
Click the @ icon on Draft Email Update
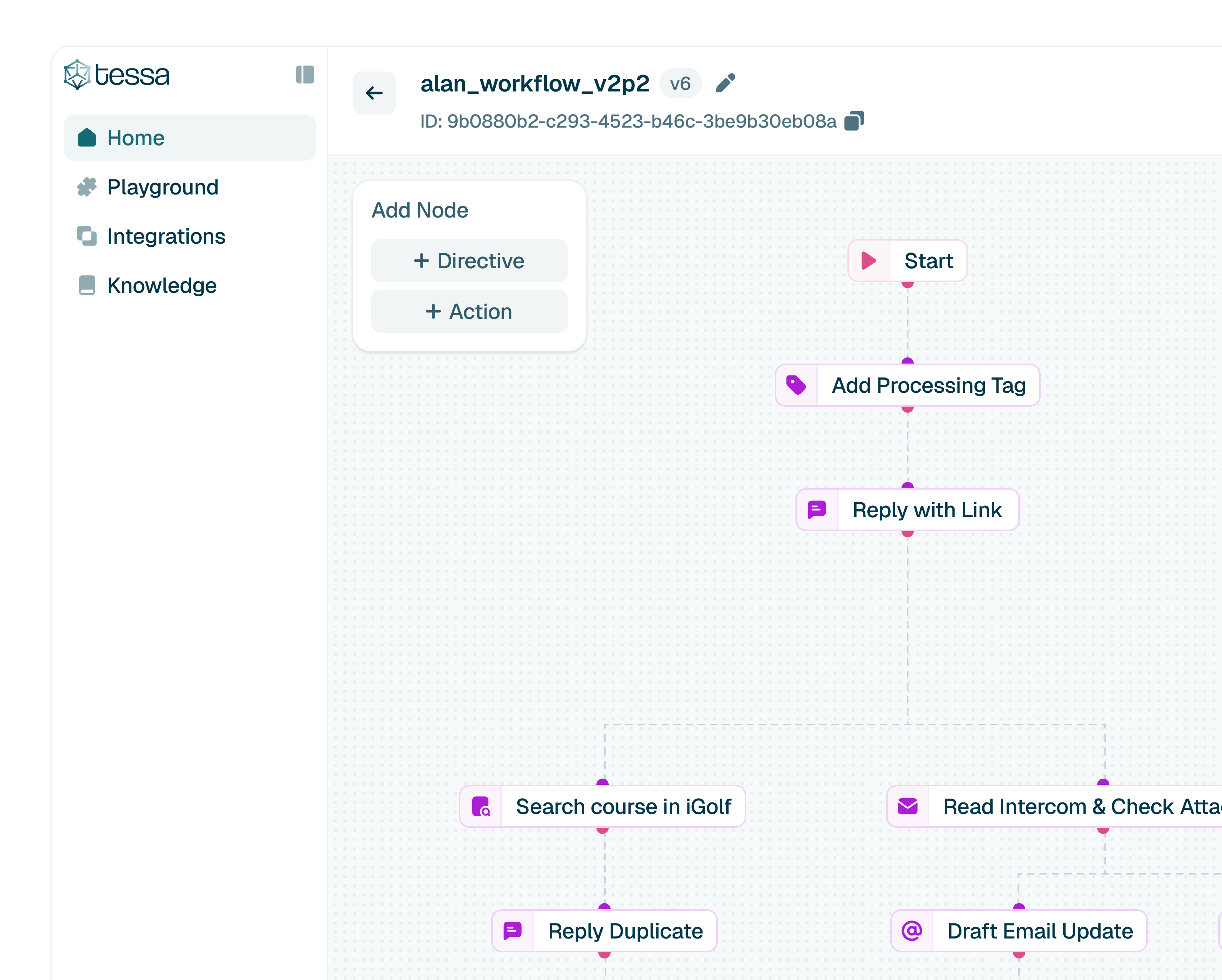point(912,931)
